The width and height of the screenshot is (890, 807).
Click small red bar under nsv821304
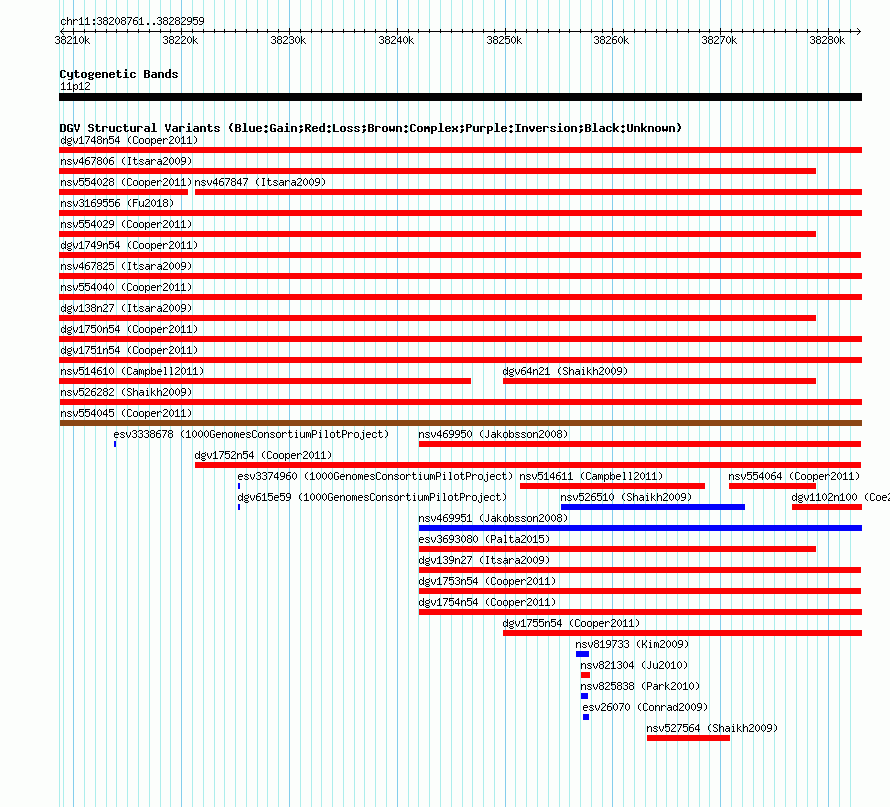(586, 675)
